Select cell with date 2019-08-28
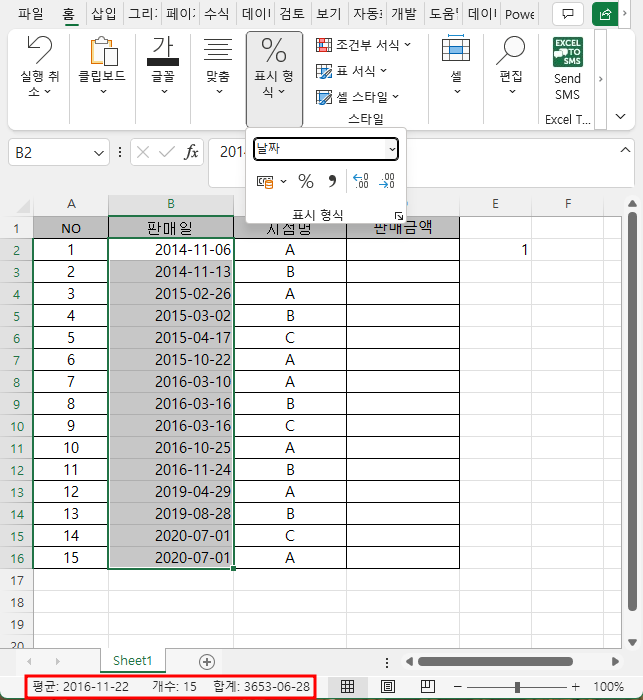 coord(171,514)
